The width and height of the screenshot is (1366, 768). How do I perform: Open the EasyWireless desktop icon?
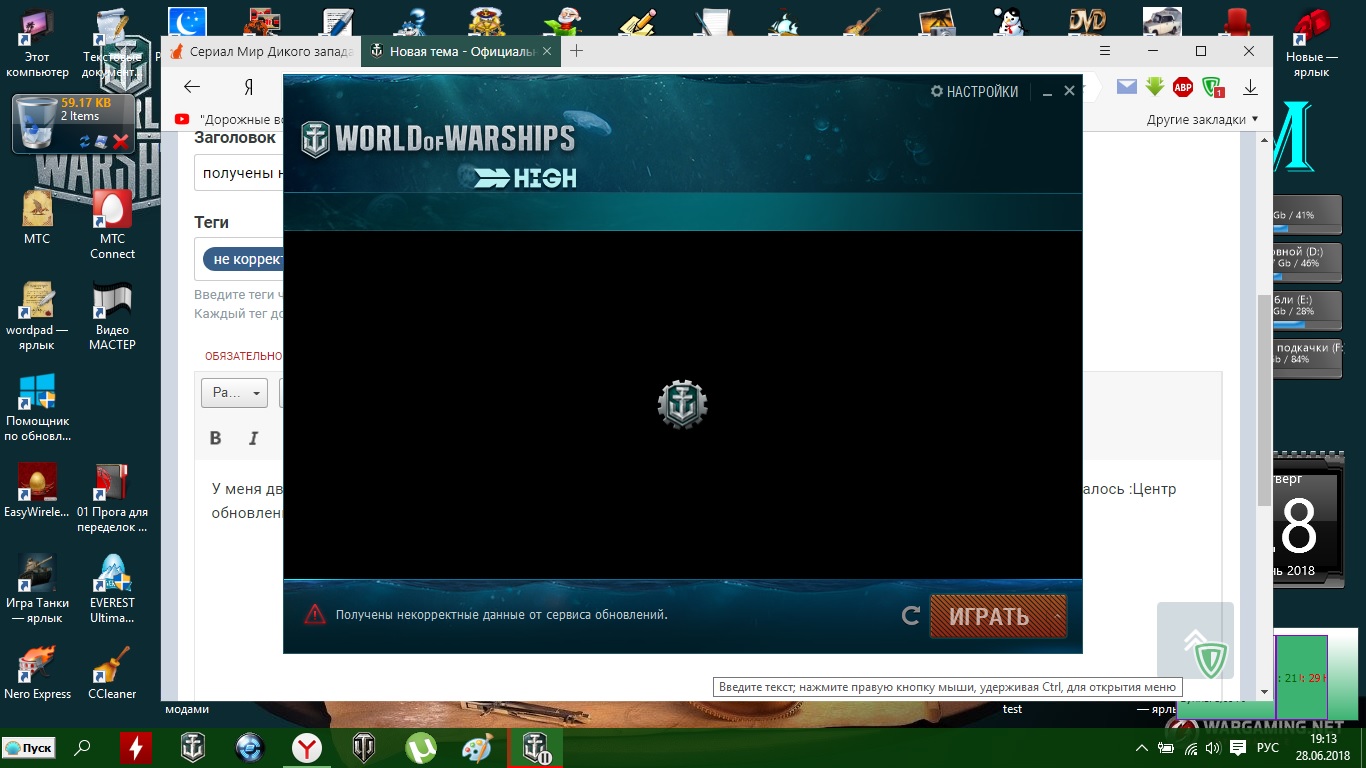(37, 490)
